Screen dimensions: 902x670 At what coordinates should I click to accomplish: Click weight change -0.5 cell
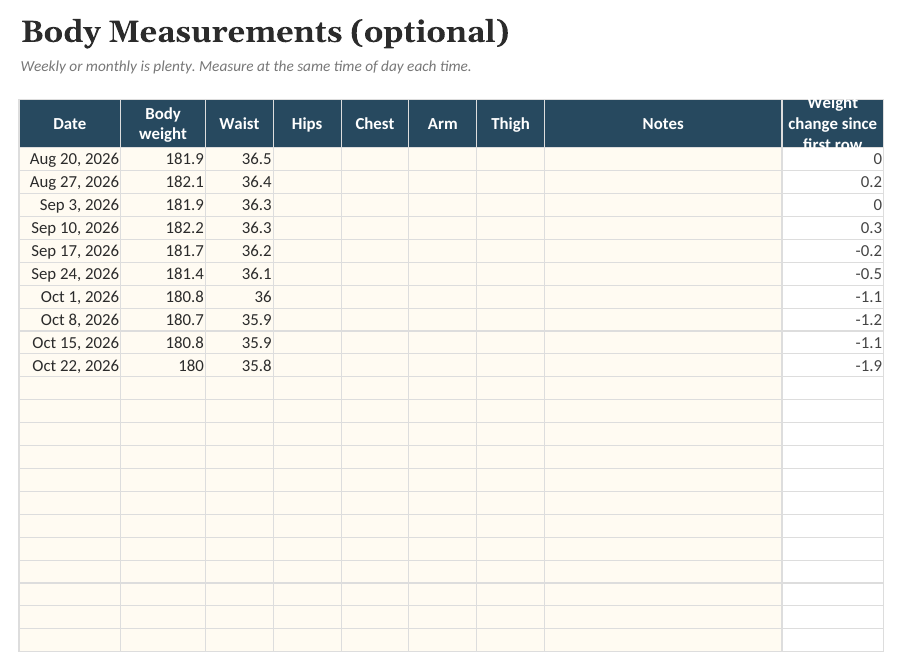[x=832, y=274]
